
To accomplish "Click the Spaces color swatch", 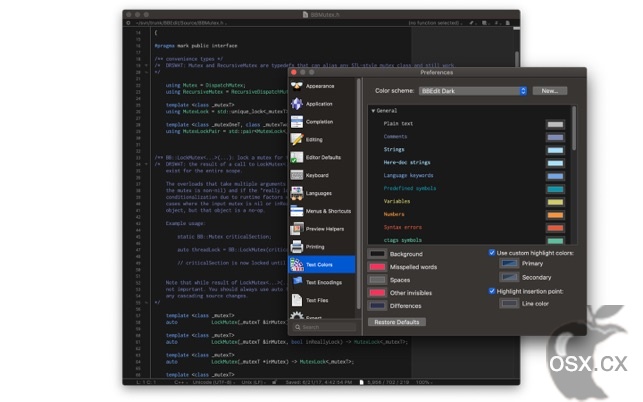I will (x=377, y=280).
